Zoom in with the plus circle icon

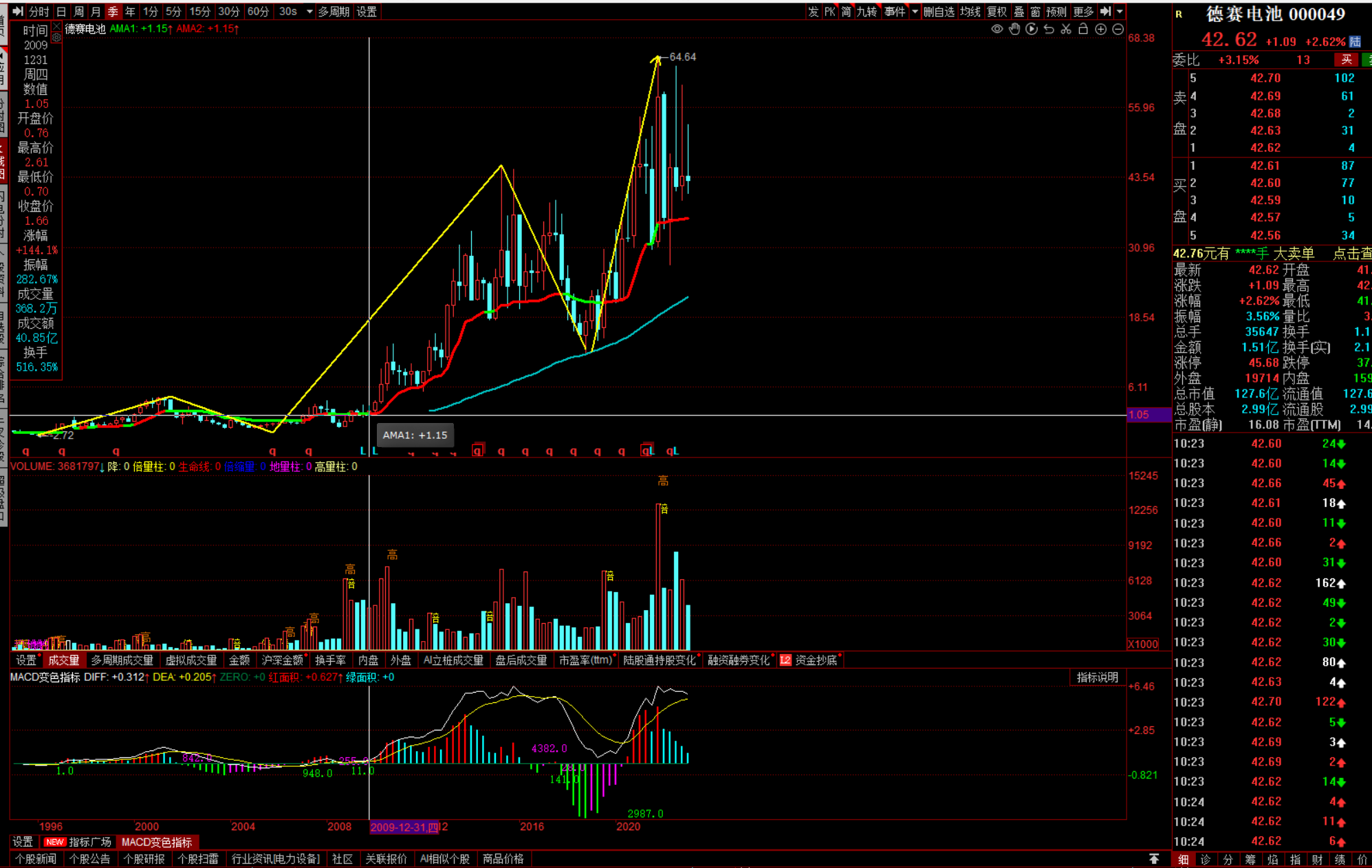point(1100,29)
